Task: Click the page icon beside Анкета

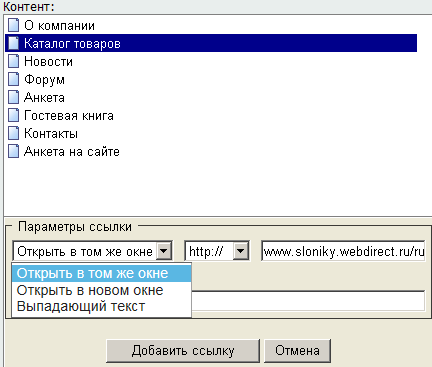Action: [14, 97]
